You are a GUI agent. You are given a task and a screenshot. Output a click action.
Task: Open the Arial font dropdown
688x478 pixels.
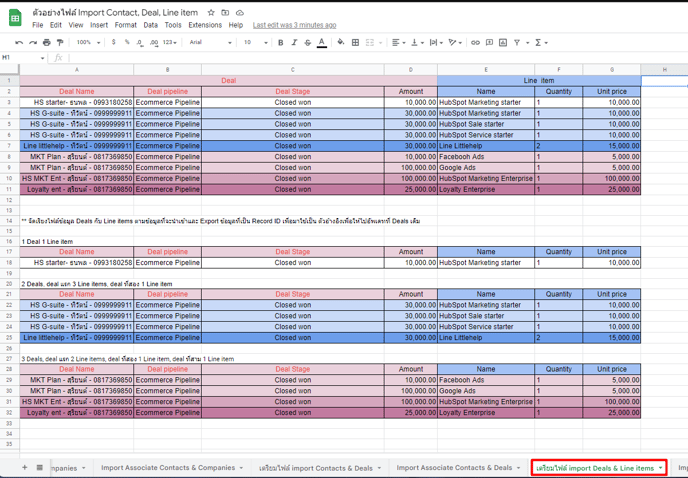point(210,43)
